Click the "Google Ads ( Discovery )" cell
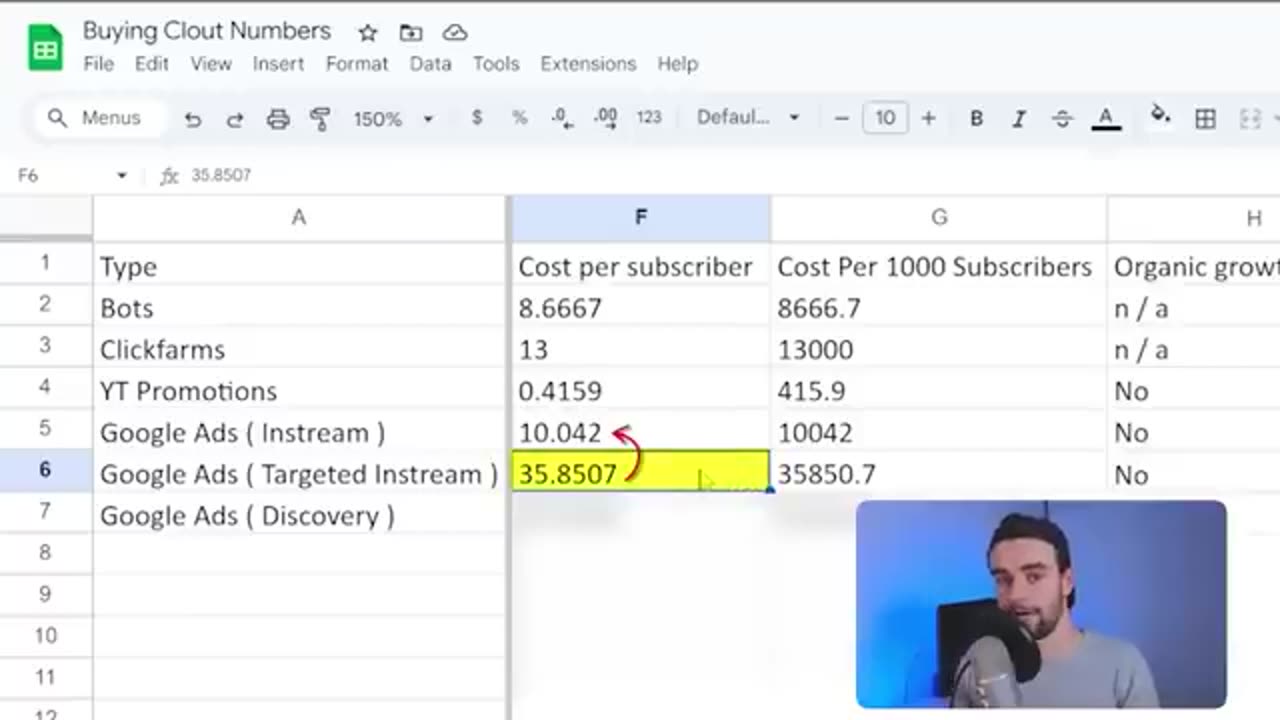The height and width of the screenshot is (720, 1280). pos(299,516)
